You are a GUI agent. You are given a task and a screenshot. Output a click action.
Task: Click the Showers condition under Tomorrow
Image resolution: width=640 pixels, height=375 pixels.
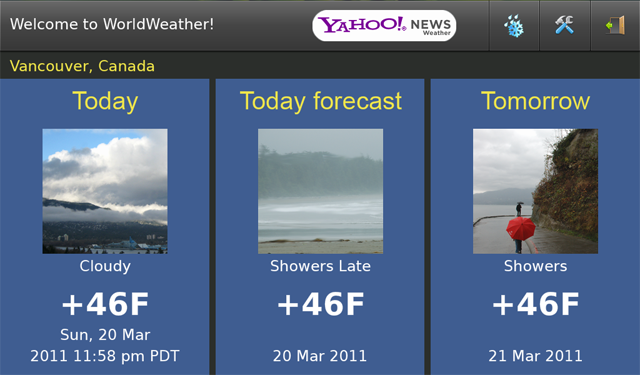click(x=536, y=266)
